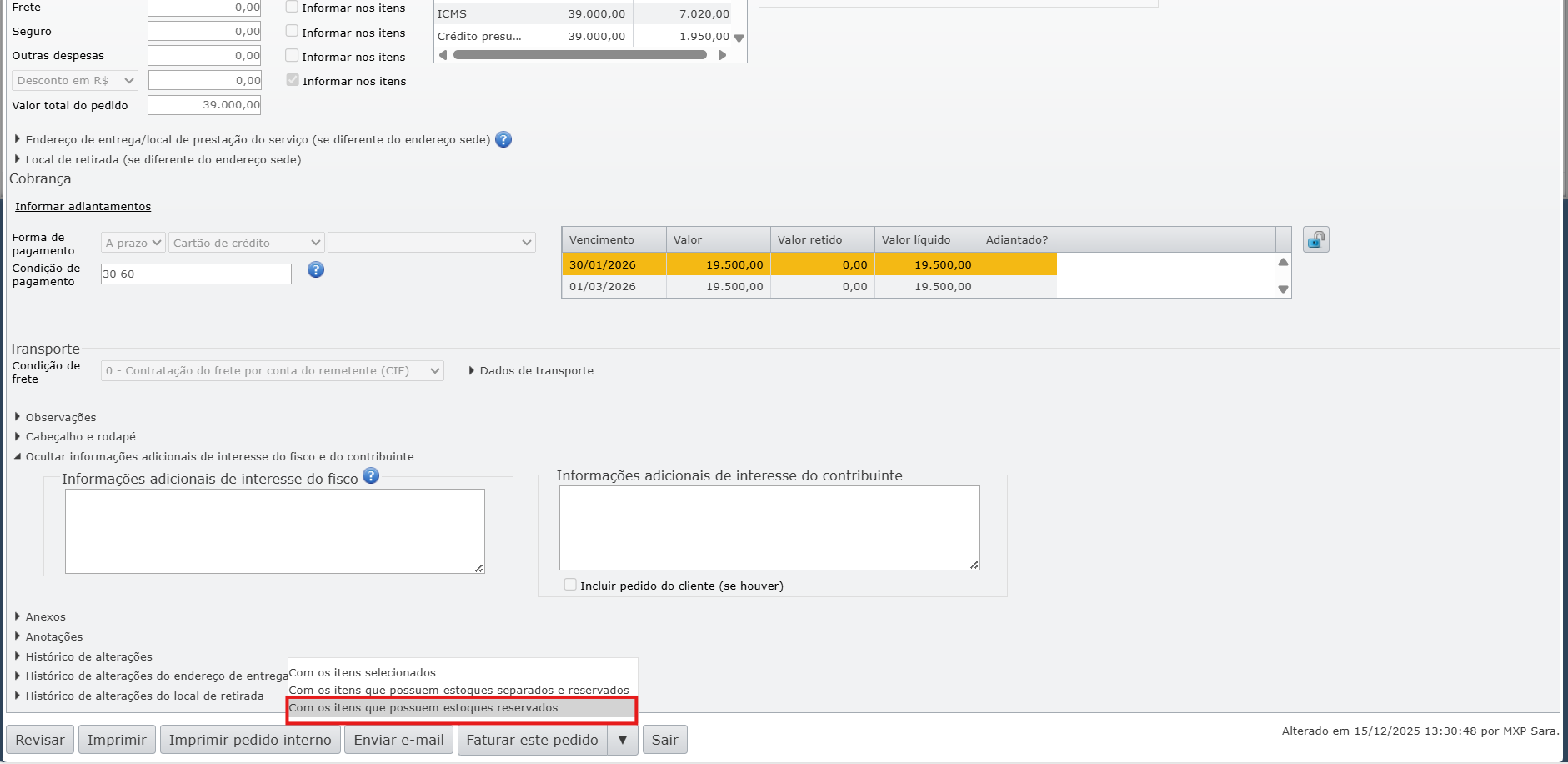Click the discount value field
The width and height of the screenshot is (1568, 764).
(x=204, y=81)
